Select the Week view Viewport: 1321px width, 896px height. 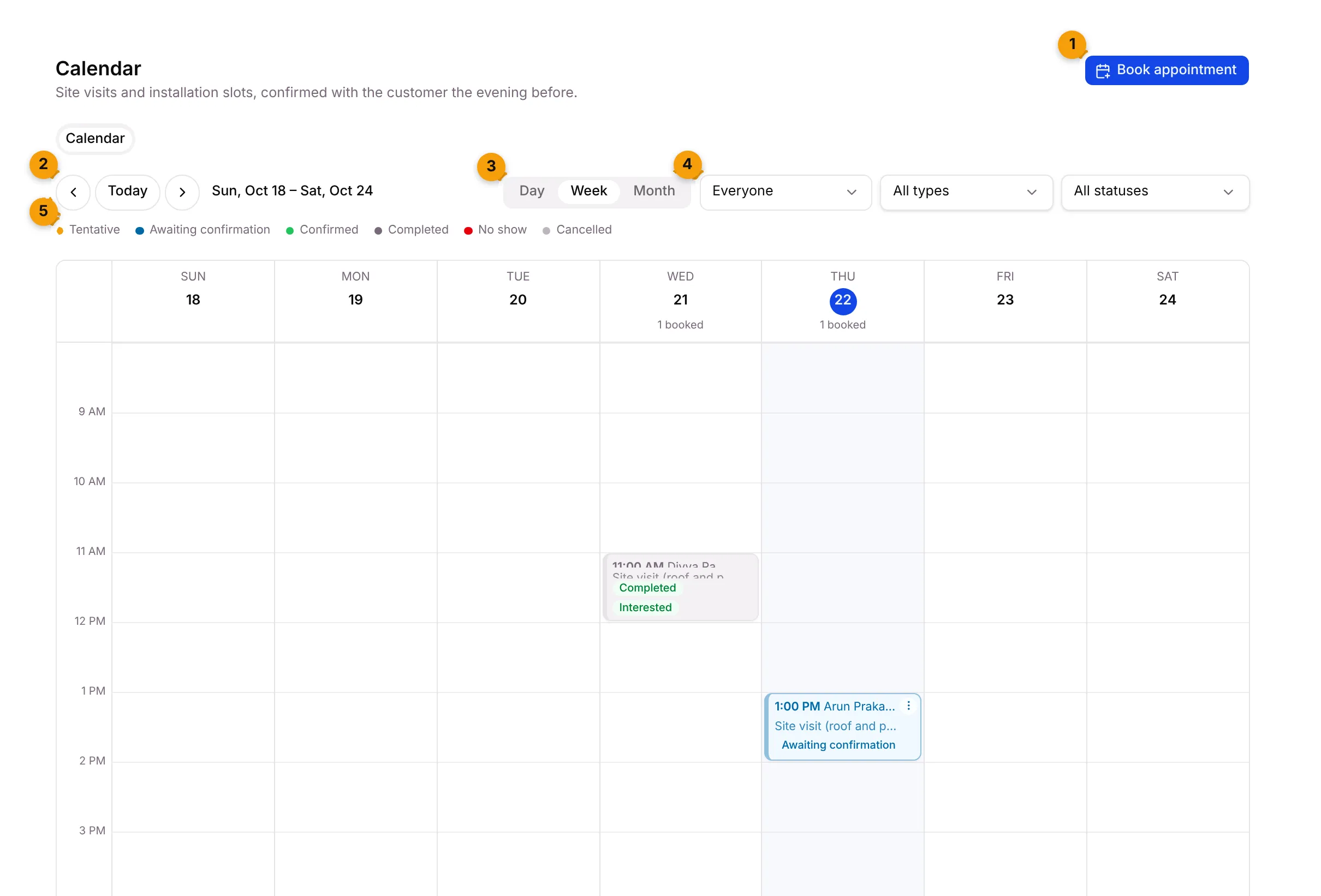(588, 192)
